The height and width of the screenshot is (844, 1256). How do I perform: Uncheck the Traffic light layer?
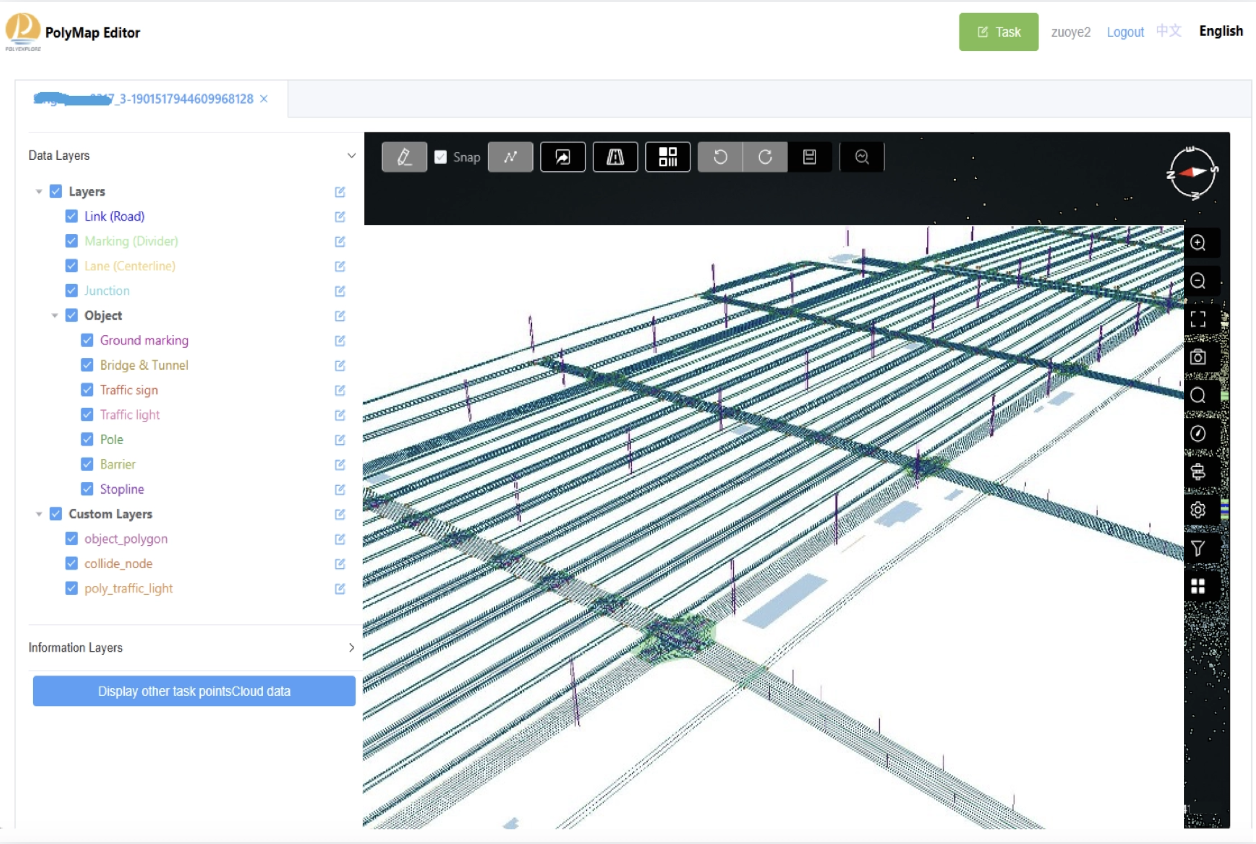tap(87, 415)
